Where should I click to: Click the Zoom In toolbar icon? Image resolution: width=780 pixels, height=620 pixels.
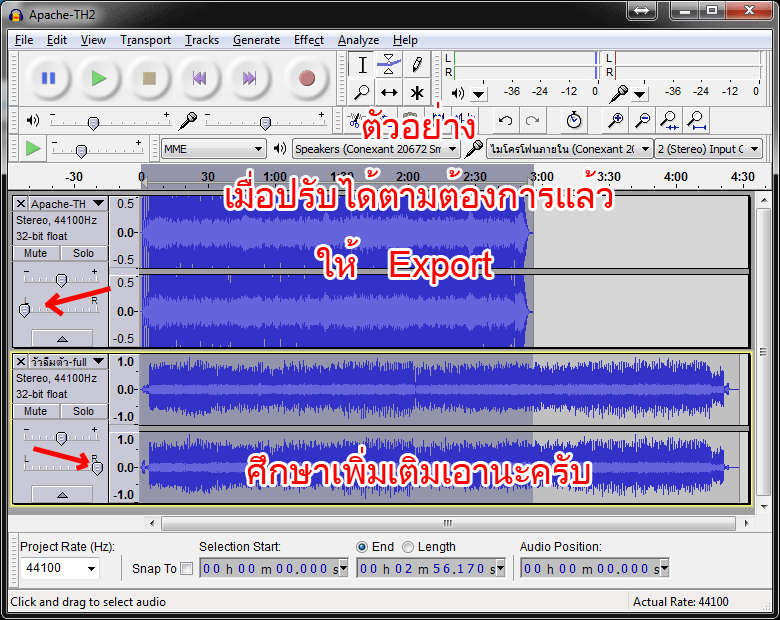(x=616, y=120)
